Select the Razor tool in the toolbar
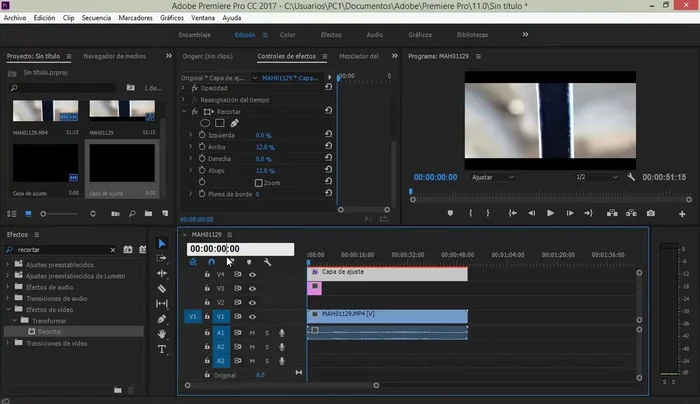 pyautogui.click(x=162, y=289)
